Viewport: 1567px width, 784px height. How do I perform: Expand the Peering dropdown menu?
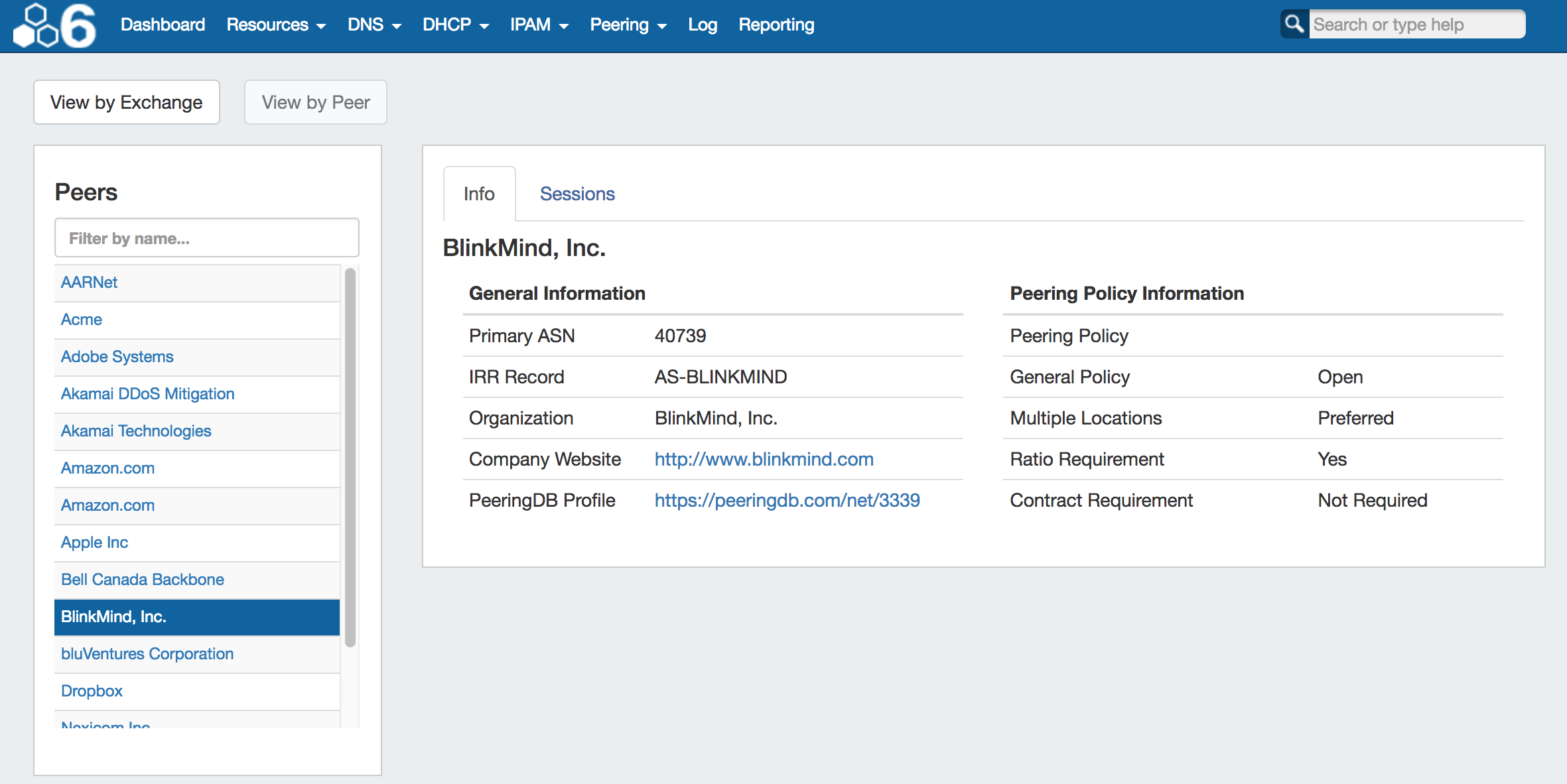[x=628, y=25]
